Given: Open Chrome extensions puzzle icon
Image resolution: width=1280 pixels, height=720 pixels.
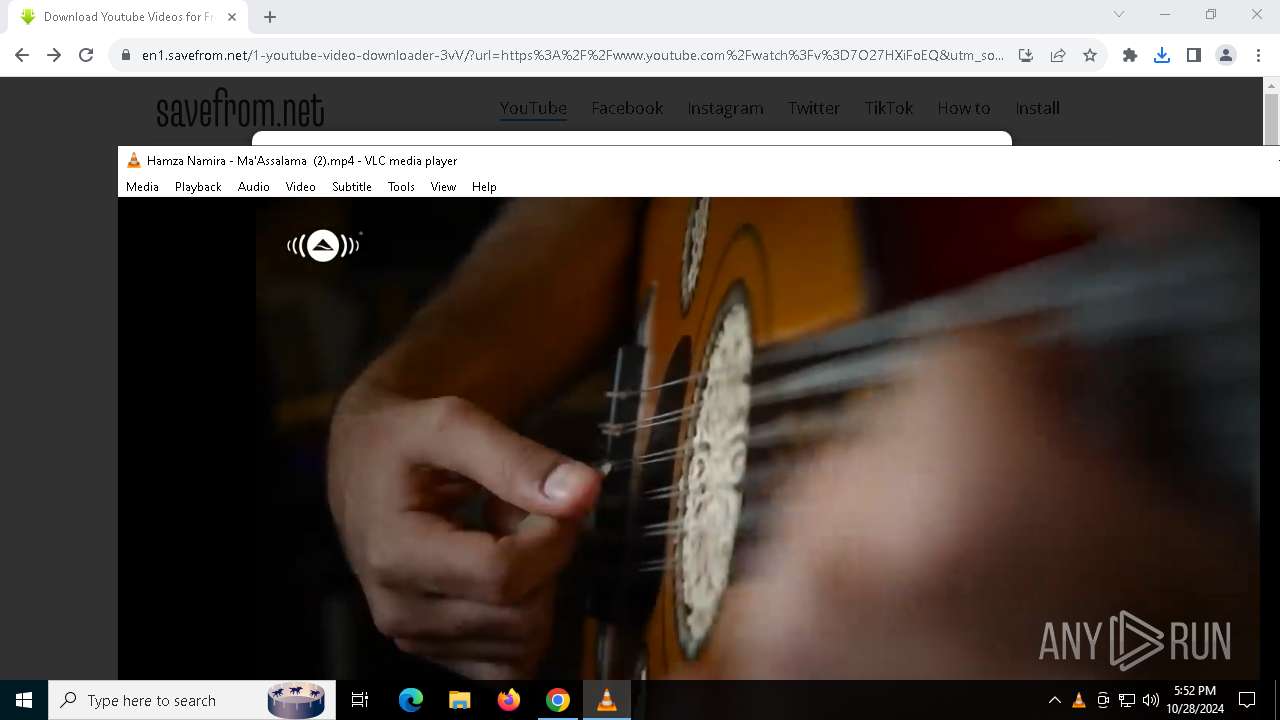Looking at the screenshot, I should pos(1130,56).
